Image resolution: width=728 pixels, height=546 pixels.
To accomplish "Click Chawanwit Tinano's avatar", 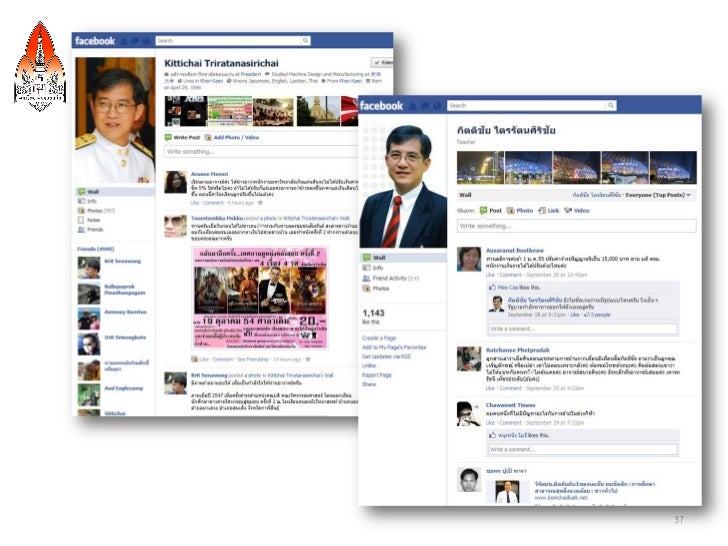I will (x=469, y=414).
